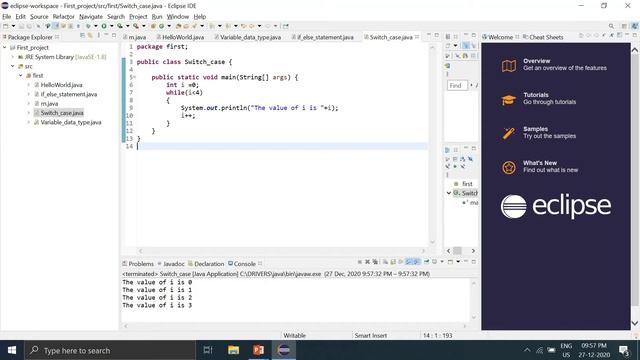This screenshot has height=360, width=640.
Task: Click Link with Editor icon in Package Explorer
Action: [90, 36]
